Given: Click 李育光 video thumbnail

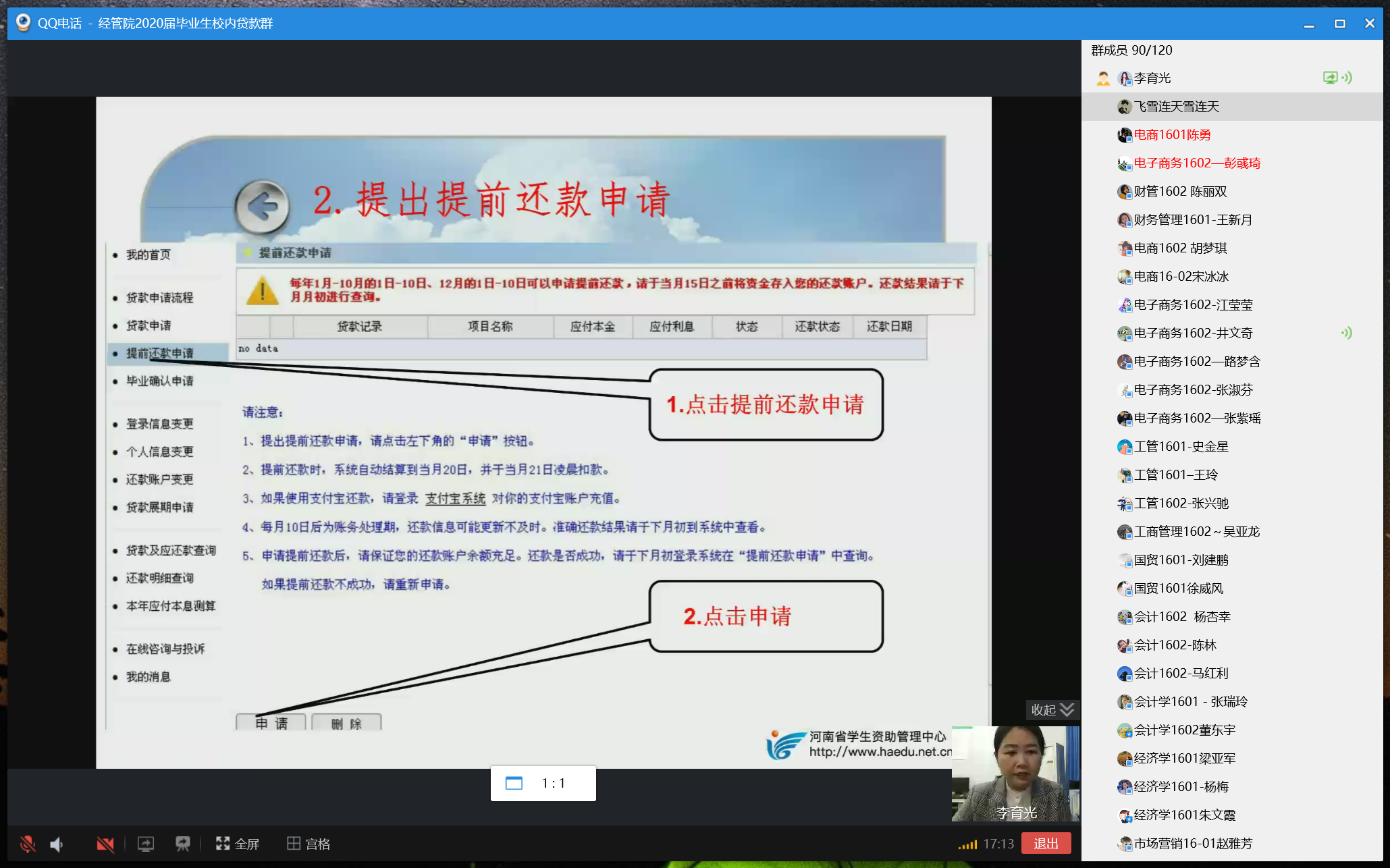Looking at the screenshot, I should (x=1015, y=774).
